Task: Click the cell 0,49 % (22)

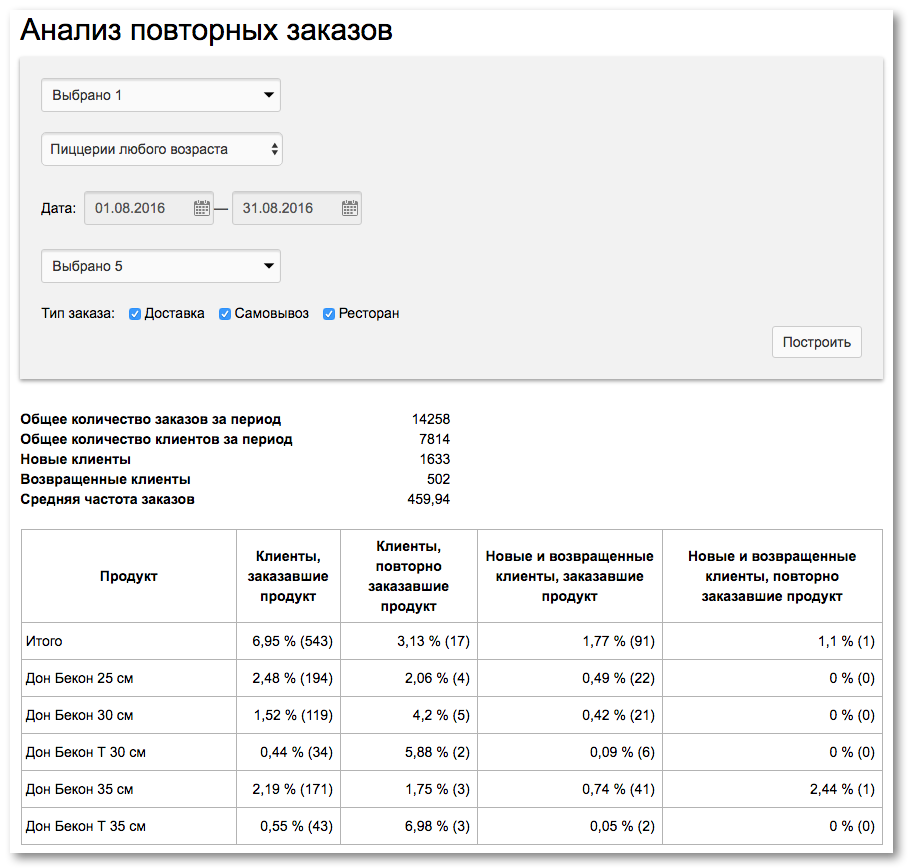Action: point(570,678)
